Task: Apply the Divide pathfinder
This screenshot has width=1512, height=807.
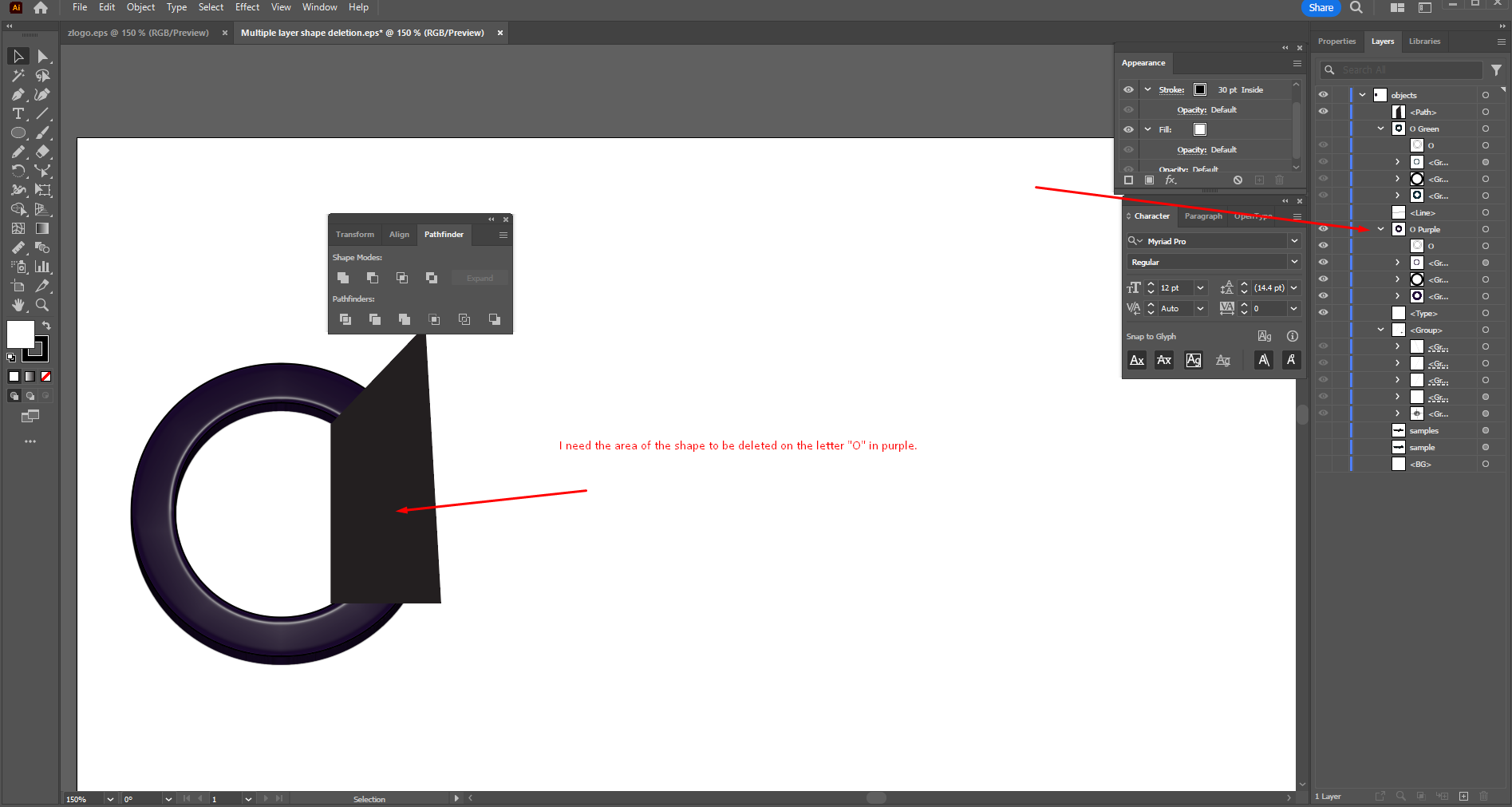Action: (345, 319)
